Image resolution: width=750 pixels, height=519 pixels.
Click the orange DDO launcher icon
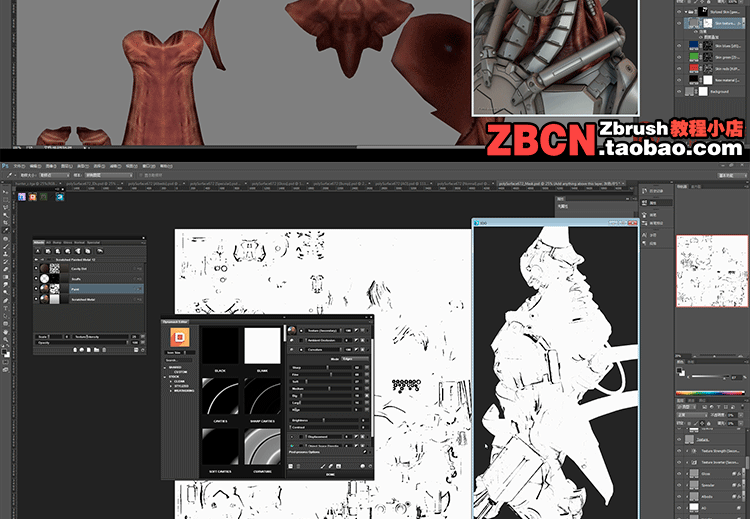click(33, 197)
